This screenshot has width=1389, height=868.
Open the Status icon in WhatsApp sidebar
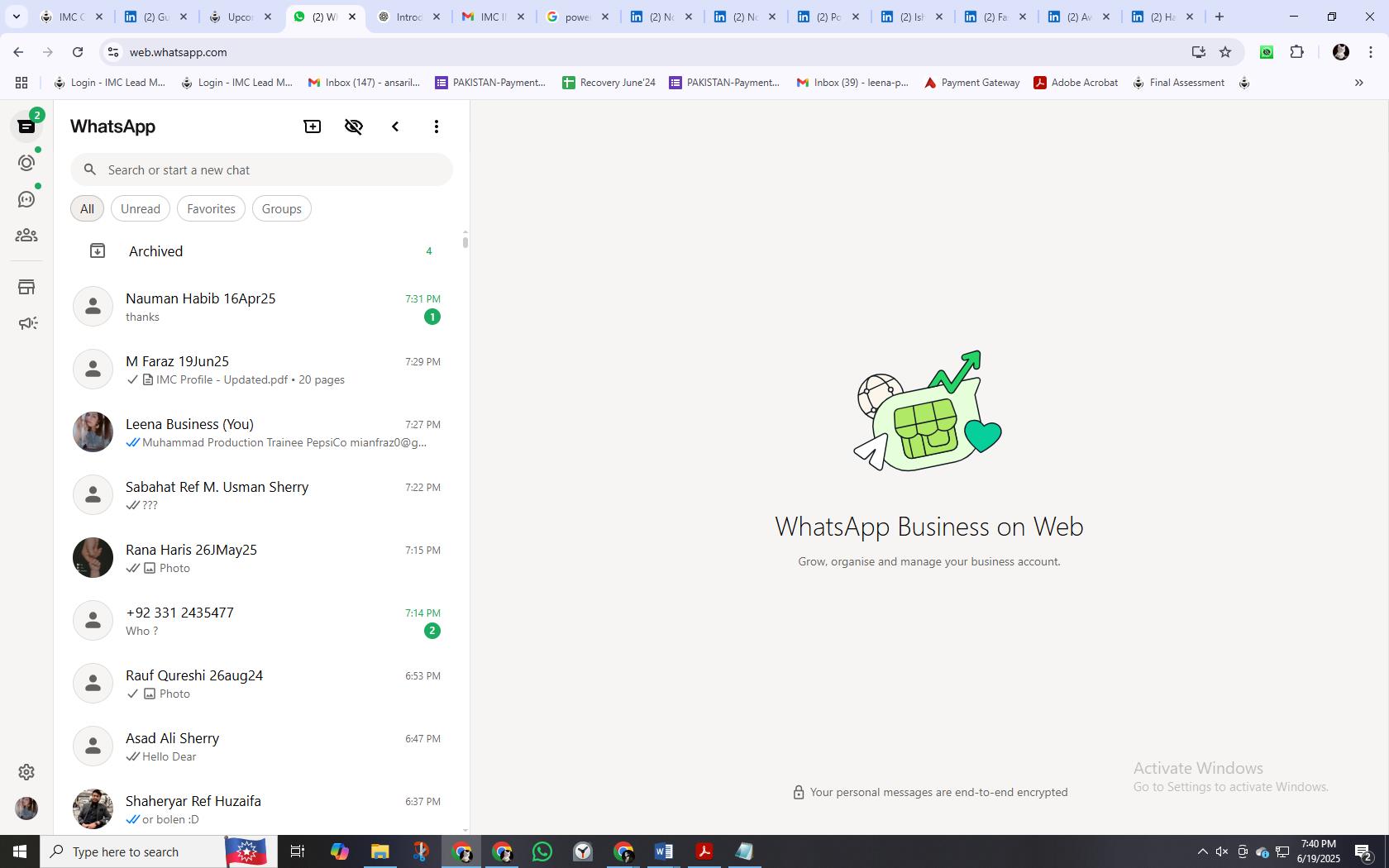(x=26, y=163)
